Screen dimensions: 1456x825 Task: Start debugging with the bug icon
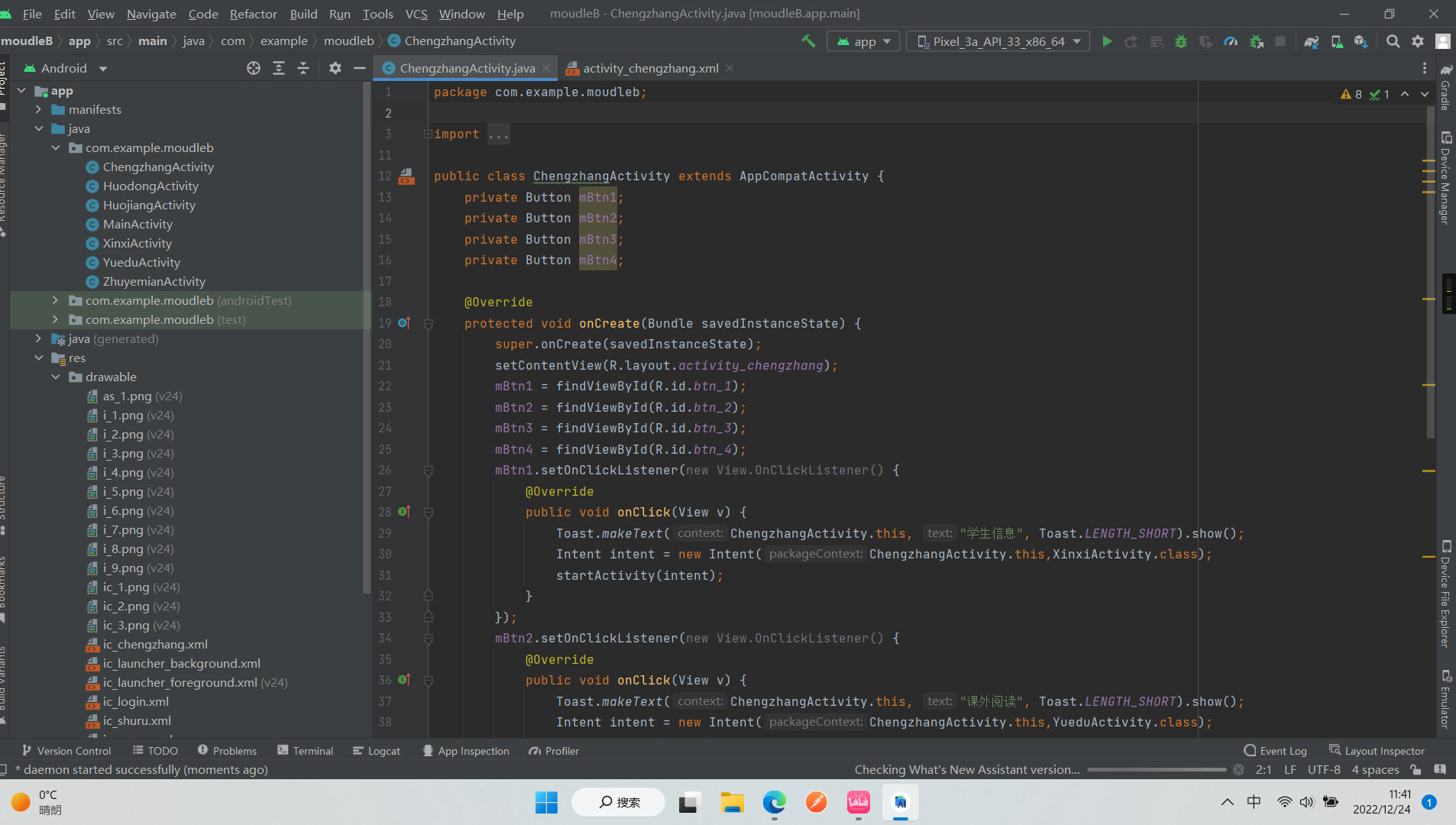pos(1181,41)
